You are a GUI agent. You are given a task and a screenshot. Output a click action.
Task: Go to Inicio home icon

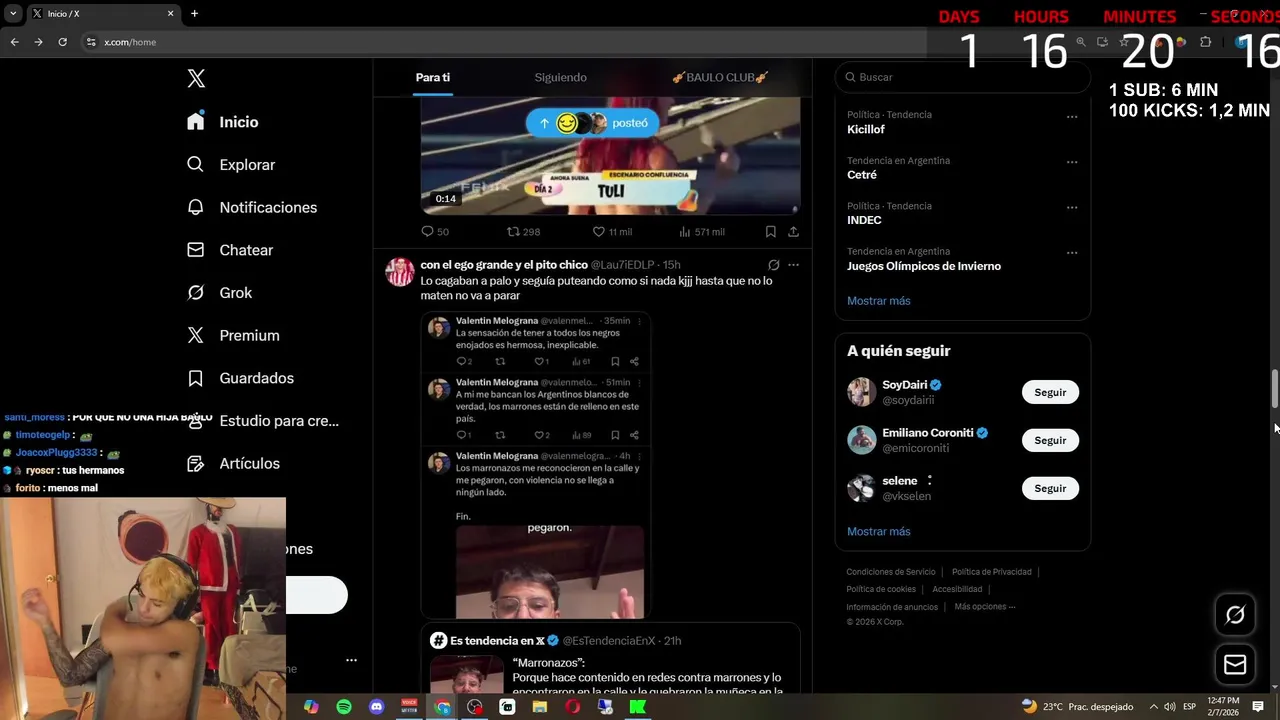tap(196, 121)
